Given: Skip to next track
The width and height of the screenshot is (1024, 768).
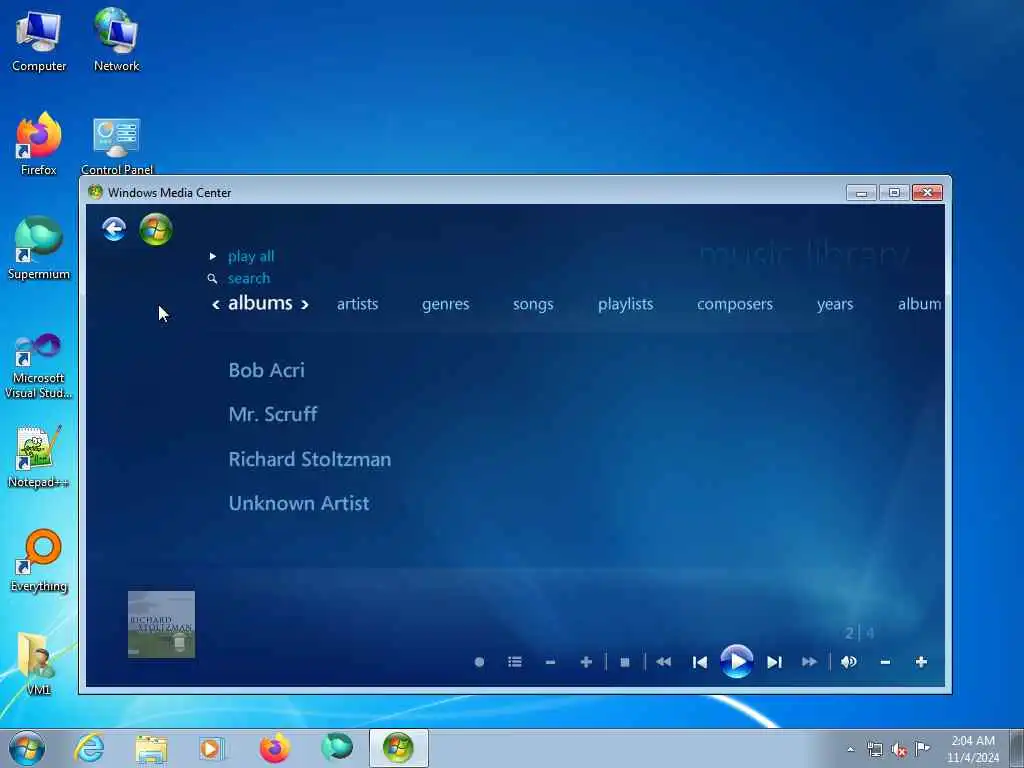Looking at the screenshot, I should [x=774, y=662].
